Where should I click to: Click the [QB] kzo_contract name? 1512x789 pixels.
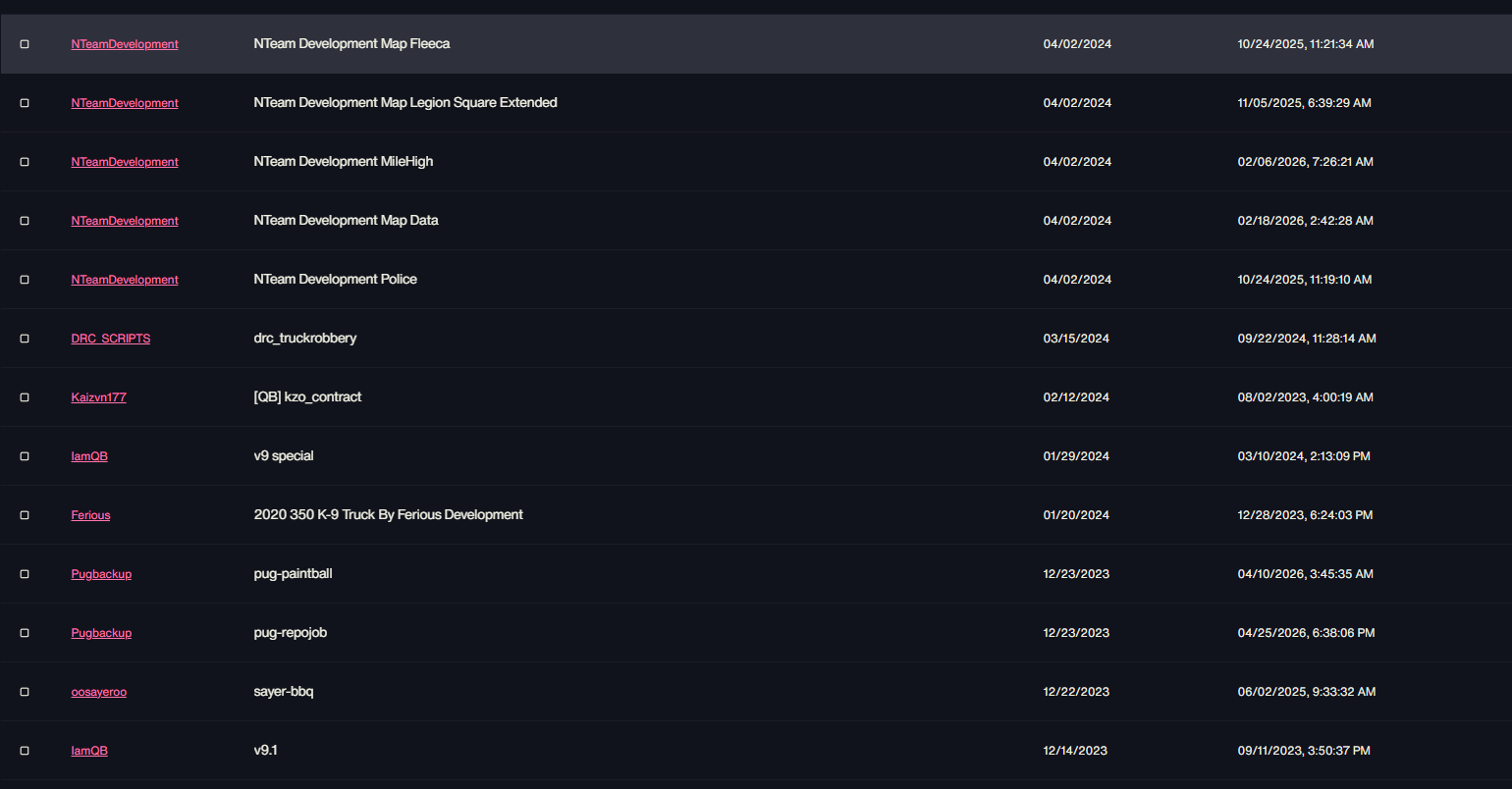point(307,397)
